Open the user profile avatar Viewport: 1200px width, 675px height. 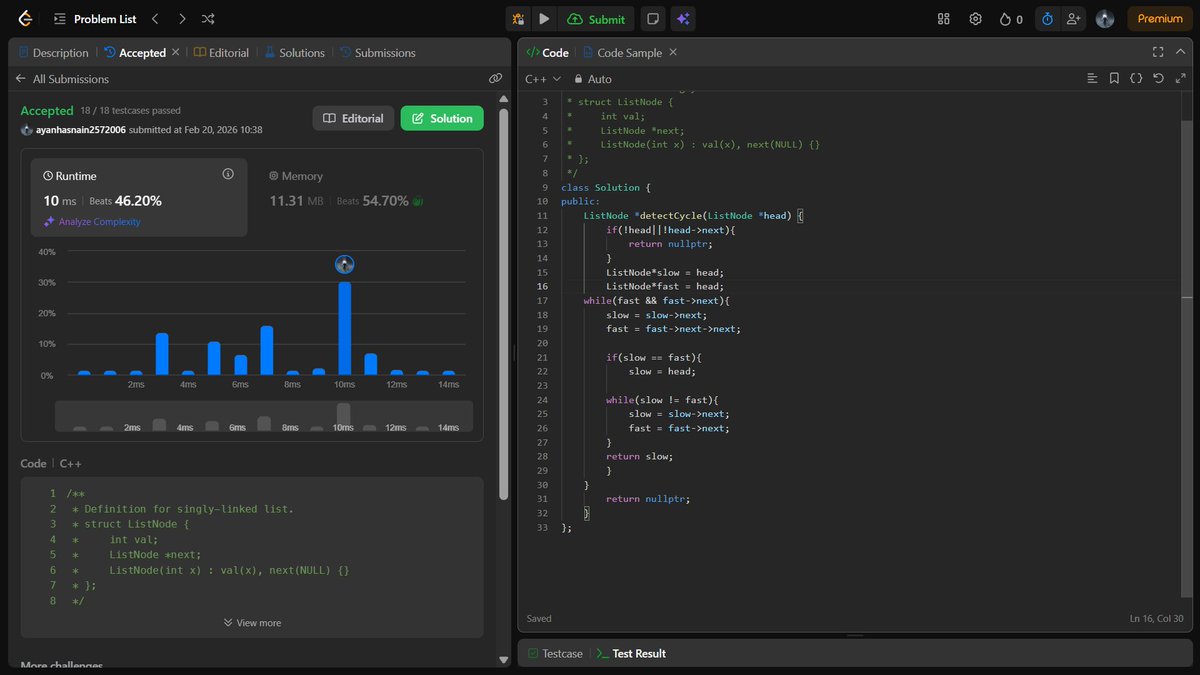pyautogui.click(x=1105, y=19)
